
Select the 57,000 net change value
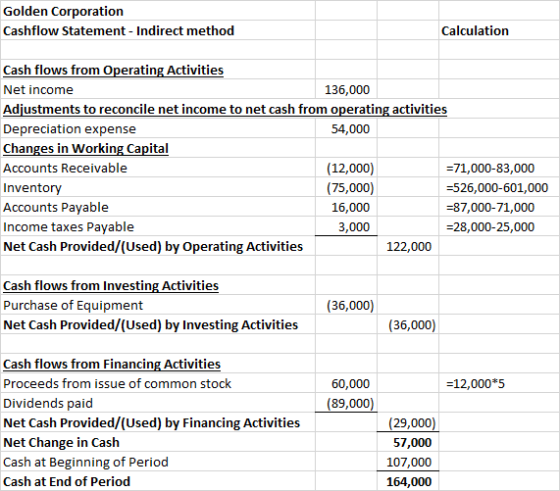click(412, 443)
